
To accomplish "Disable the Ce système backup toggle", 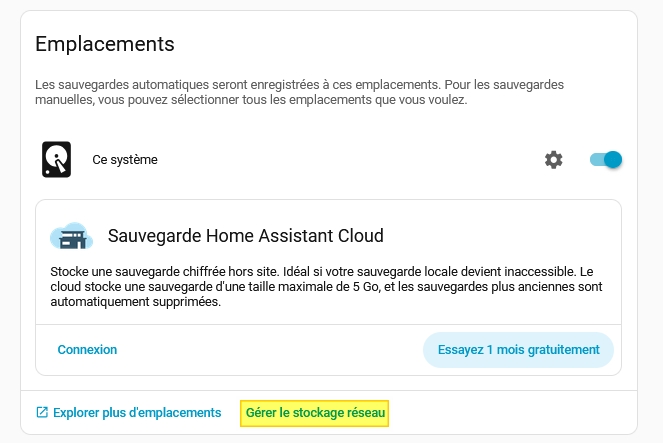I will click(606, 160).
